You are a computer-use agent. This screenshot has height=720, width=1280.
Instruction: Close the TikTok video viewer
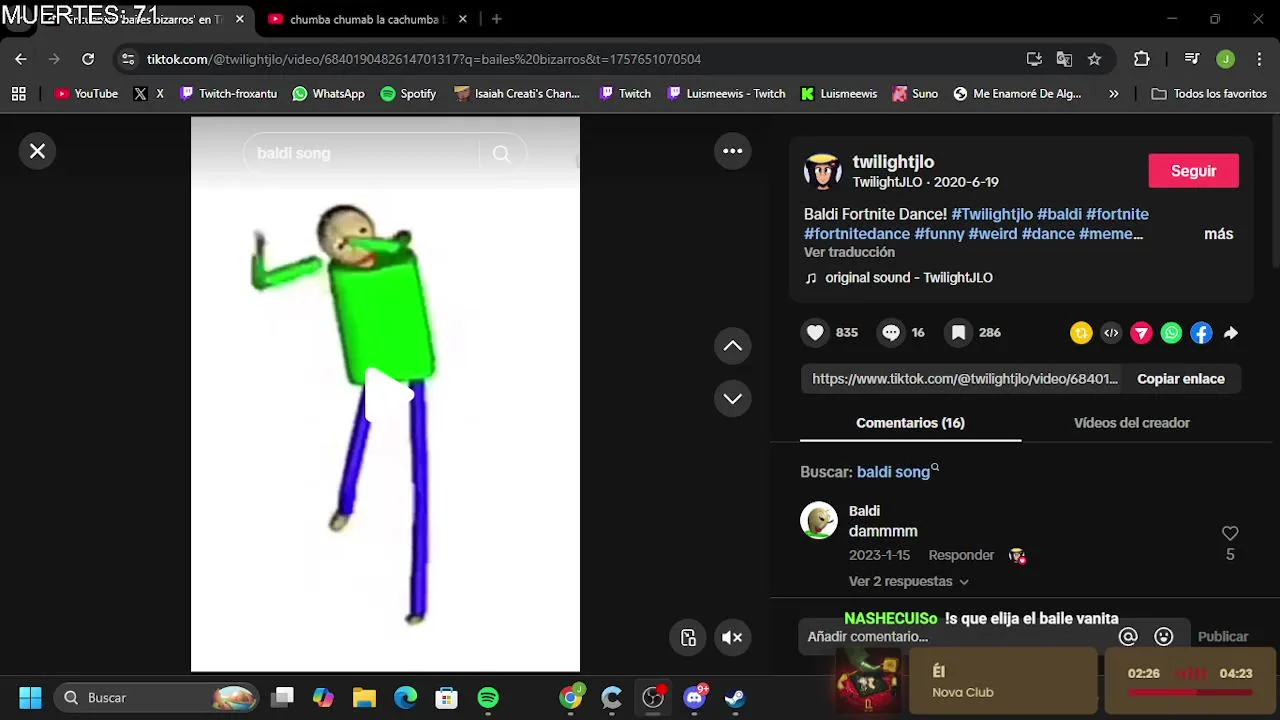point(37,151)
